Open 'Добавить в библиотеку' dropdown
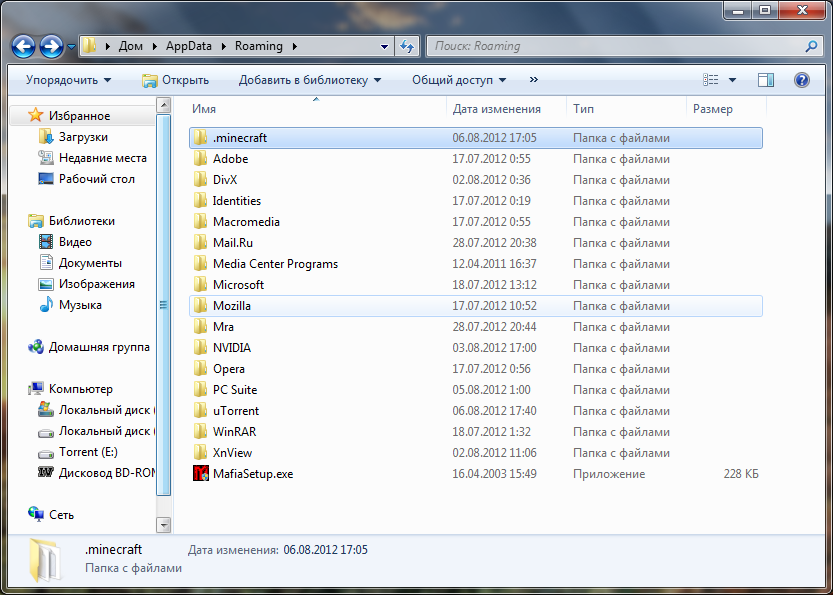Viewport: 833px width, 595px height. click(310, 80)
